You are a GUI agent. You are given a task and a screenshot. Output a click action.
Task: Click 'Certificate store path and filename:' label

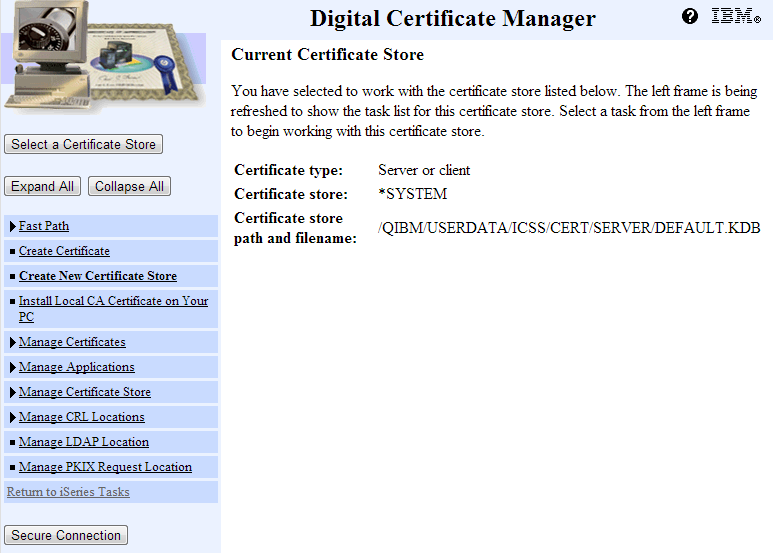(295, 228)
